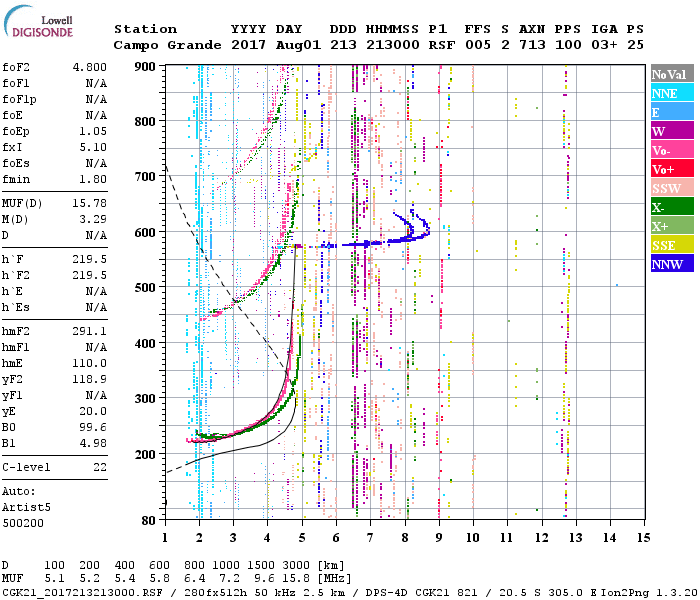Screen dimensions: 700x600
Task: Click the h`F value 219.5
Action: (90, 259)
